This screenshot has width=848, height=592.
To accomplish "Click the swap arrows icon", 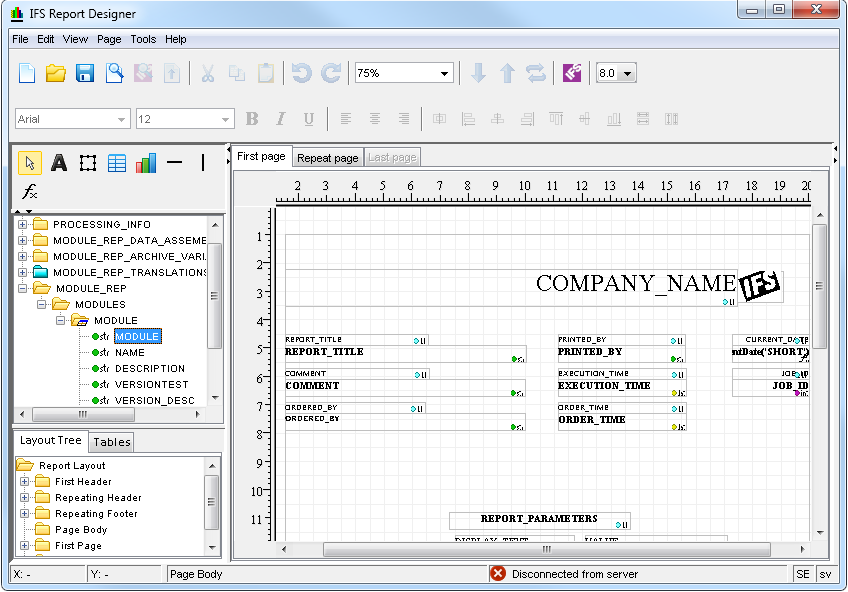I will coord(536,73).
